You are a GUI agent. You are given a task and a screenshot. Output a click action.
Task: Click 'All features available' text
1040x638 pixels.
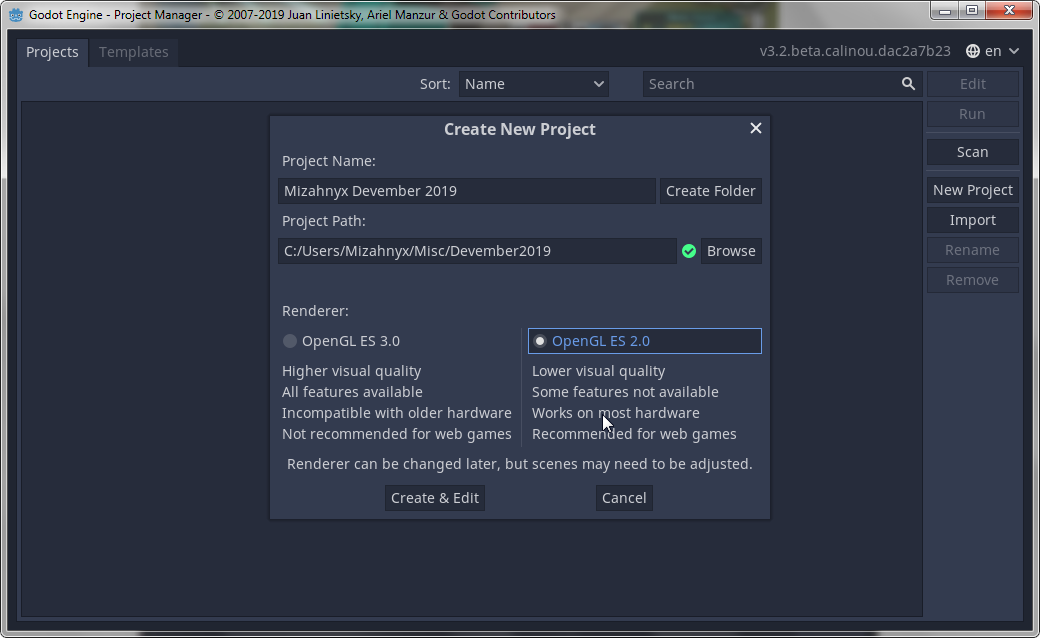352,392
